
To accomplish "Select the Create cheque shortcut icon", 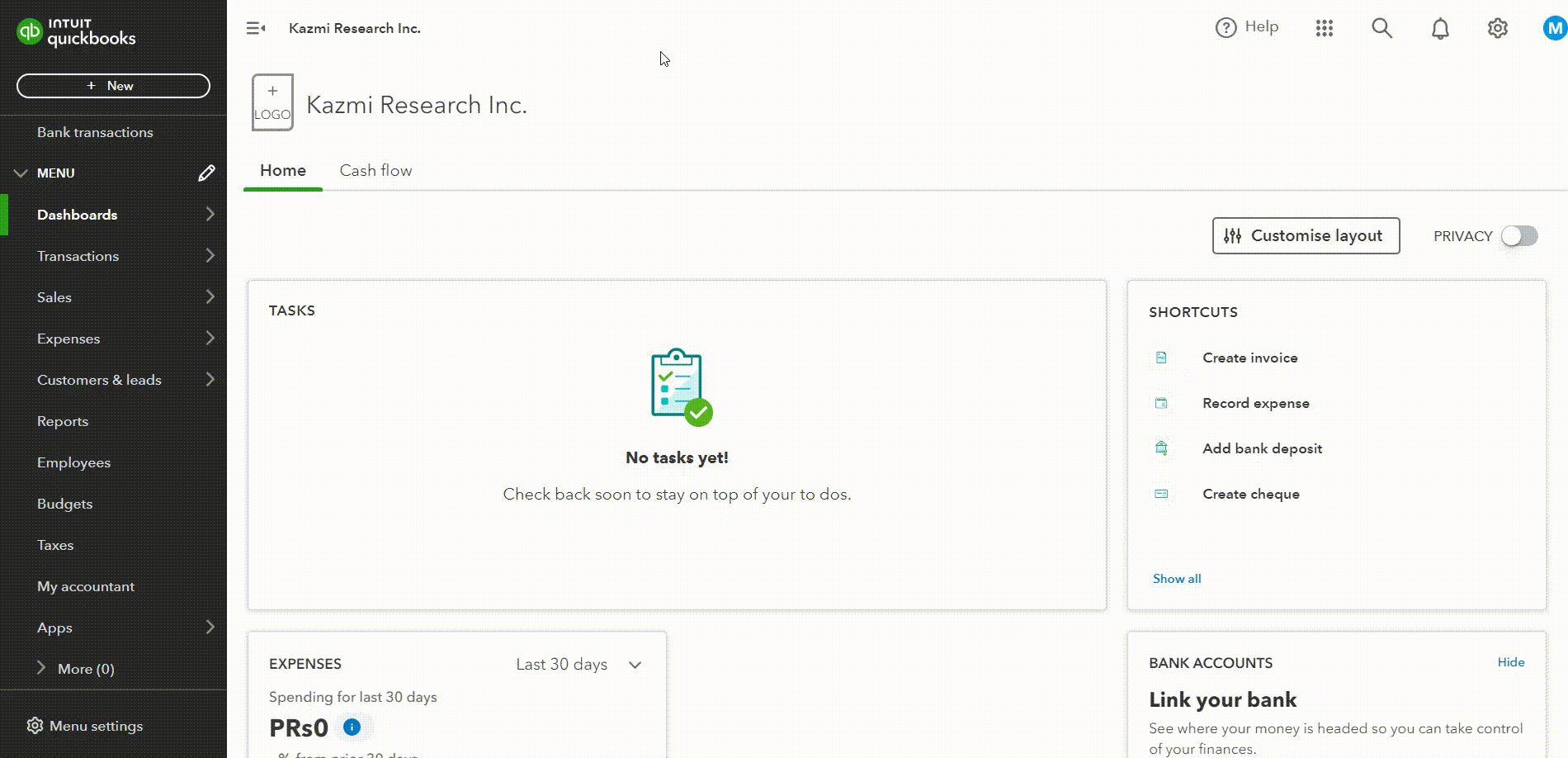I will pyautogui.click(x=1160, y=493).
